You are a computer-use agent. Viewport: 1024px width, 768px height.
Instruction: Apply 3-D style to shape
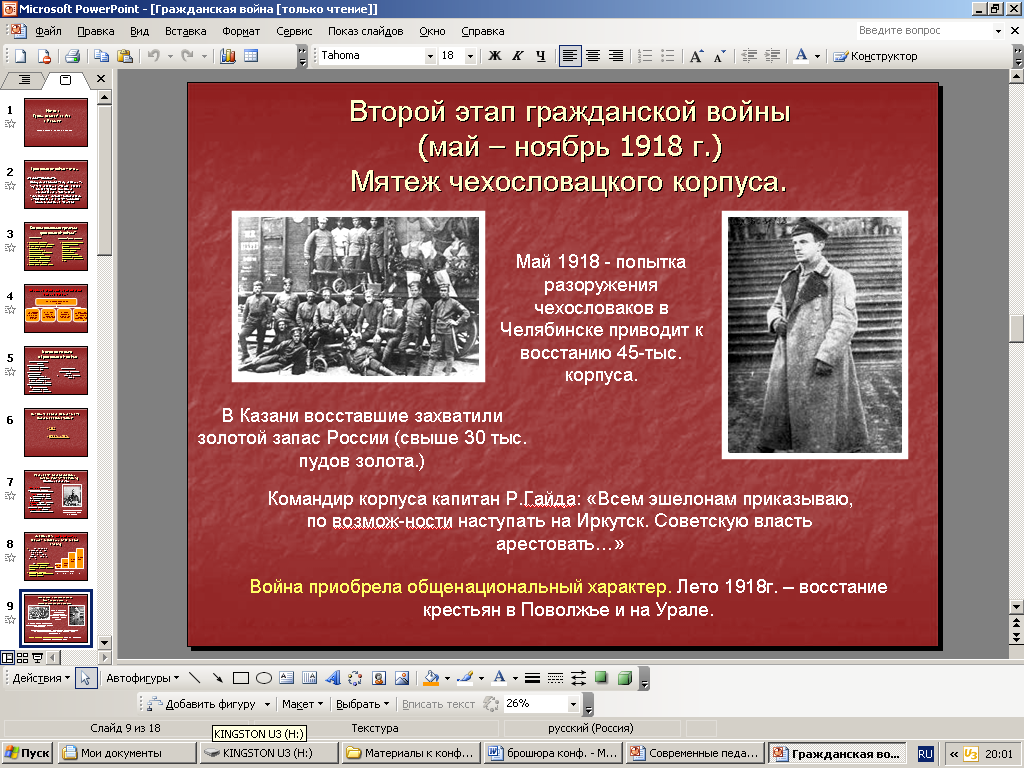(x=624, y=678)
